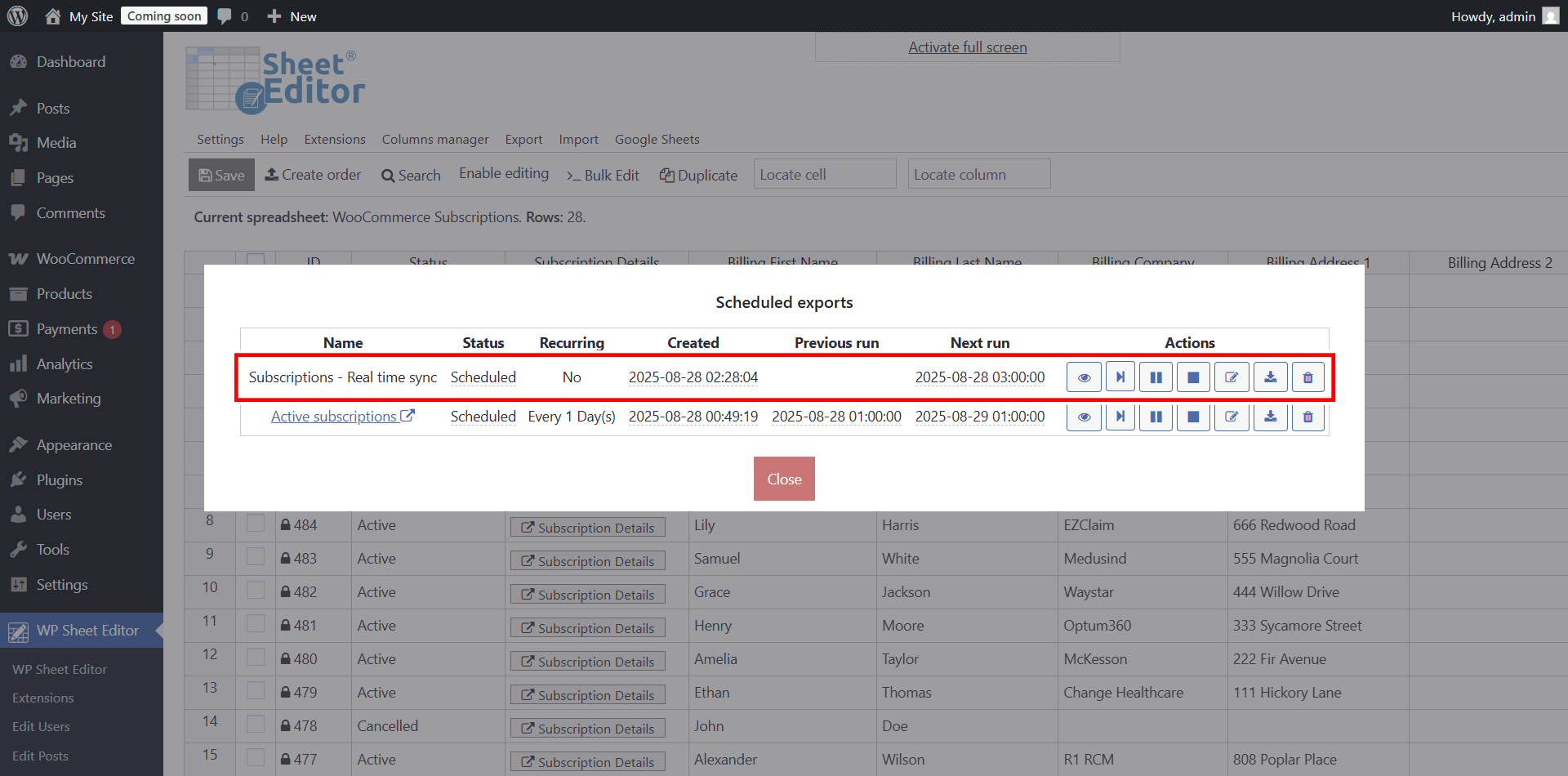
Task: Focus the Locate column field
Action: pos(979,174)
